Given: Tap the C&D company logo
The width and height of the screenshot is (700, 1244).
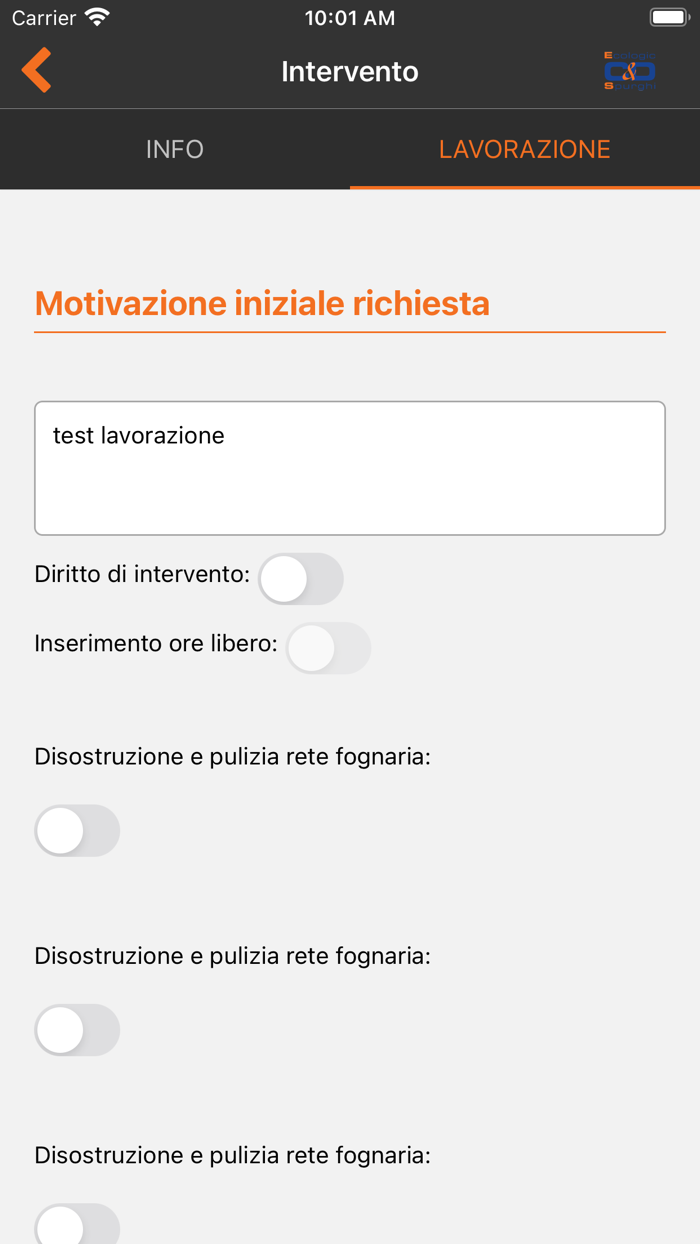Looking at the screenshot, I should pos(630,71).
